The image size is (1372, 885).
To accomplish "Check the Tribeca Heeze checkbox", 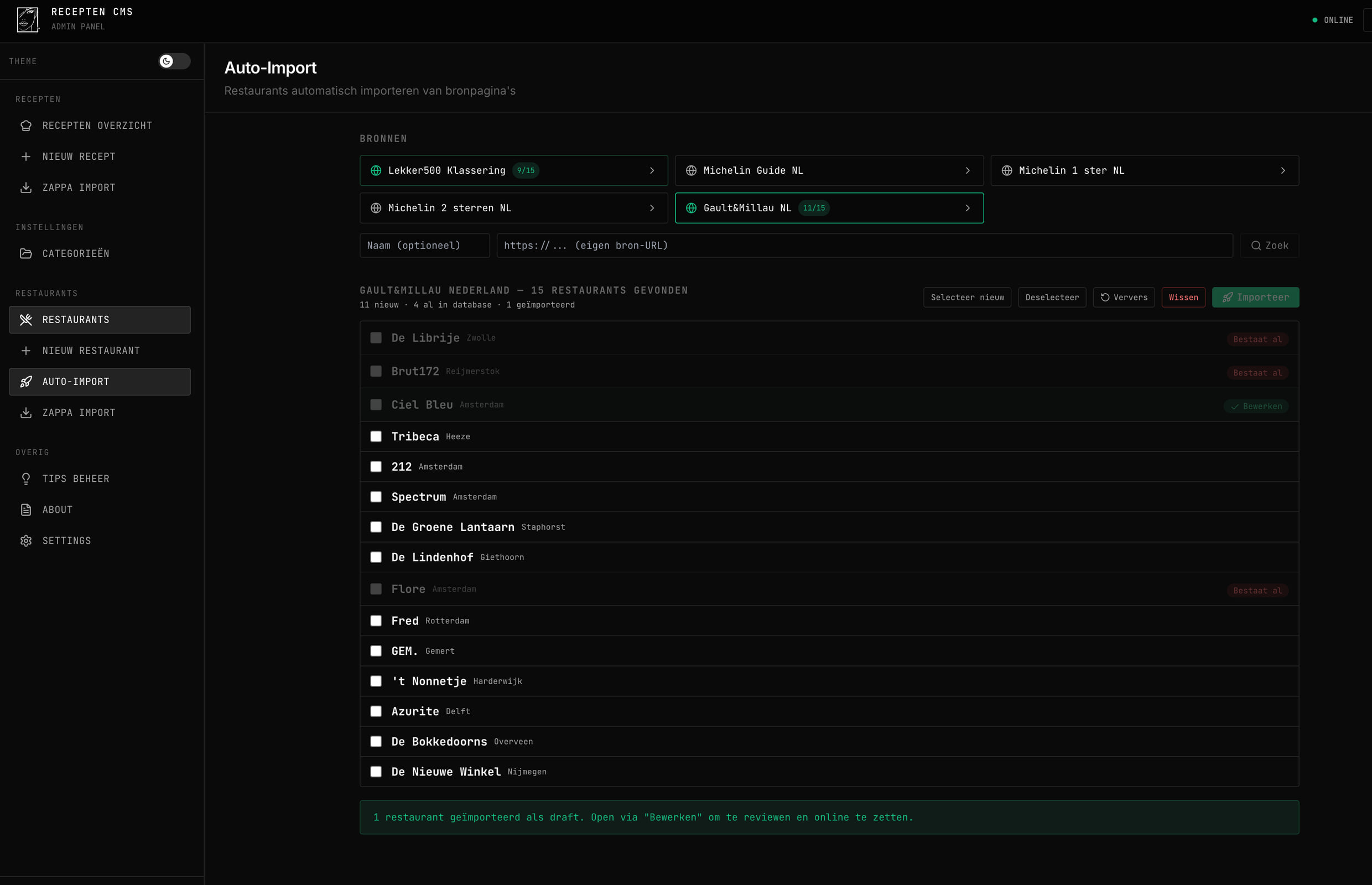I will coord(376,436).
